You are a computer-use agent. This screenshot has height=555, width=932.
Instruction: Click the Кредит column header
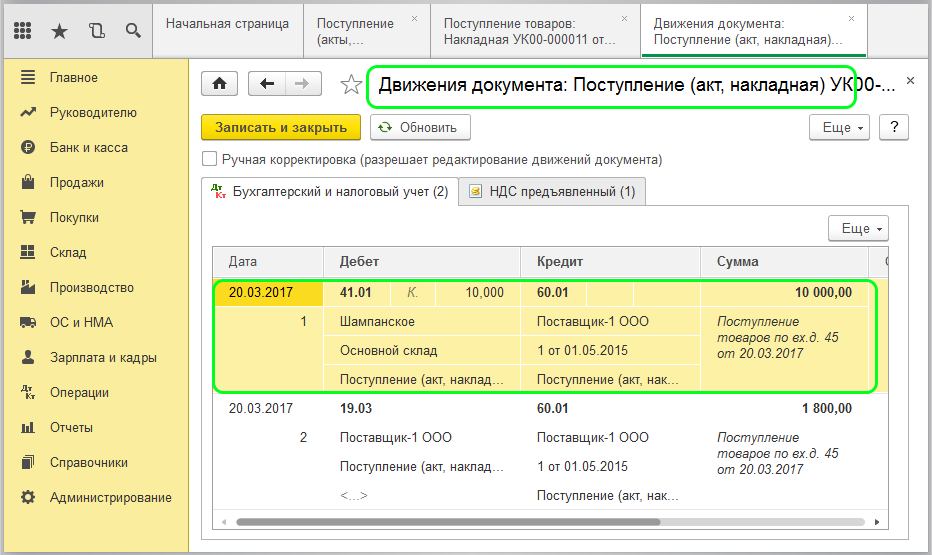[x=610, y=262]
